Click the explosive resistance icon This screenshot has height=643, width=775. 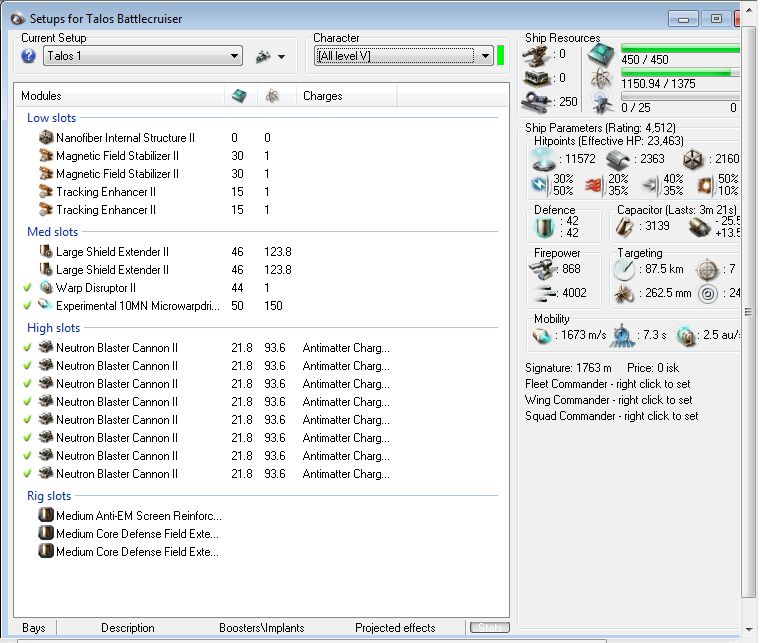point(705,185)
